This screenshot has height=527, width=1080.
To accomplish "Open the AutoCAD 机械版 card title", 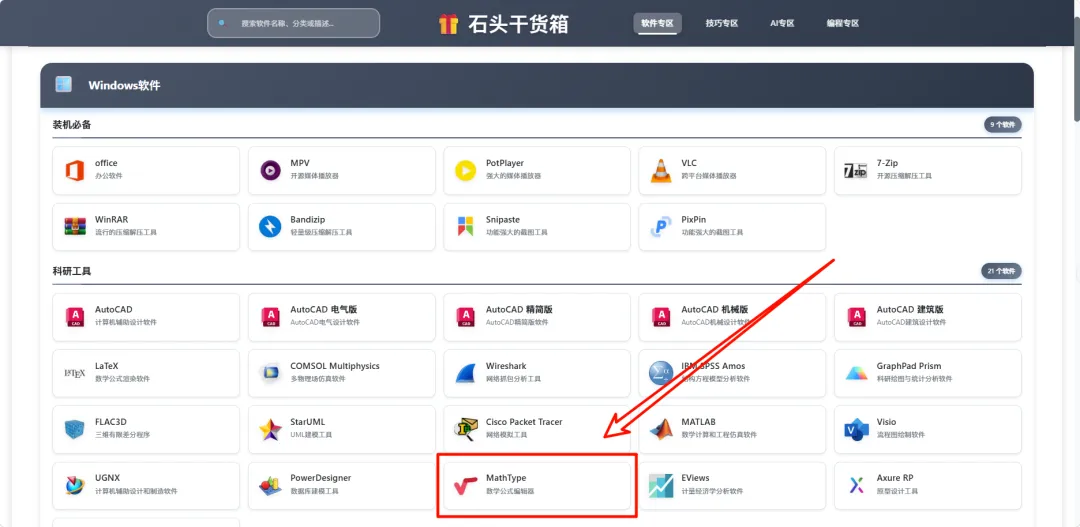I will point(715,309).
